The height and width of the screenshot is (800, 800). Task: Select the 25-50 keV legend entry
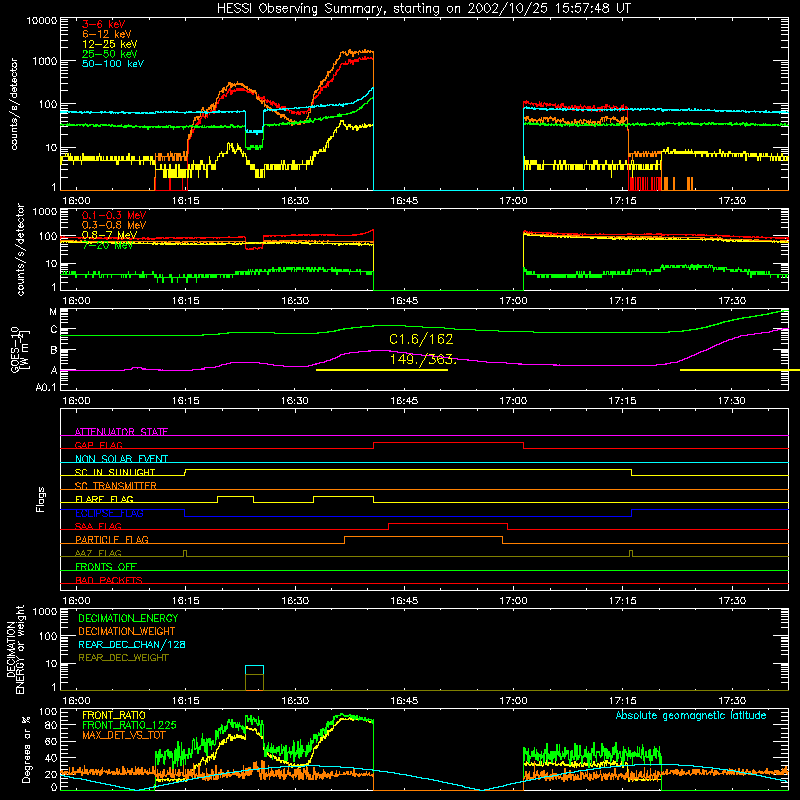click(x=109, y=54)
